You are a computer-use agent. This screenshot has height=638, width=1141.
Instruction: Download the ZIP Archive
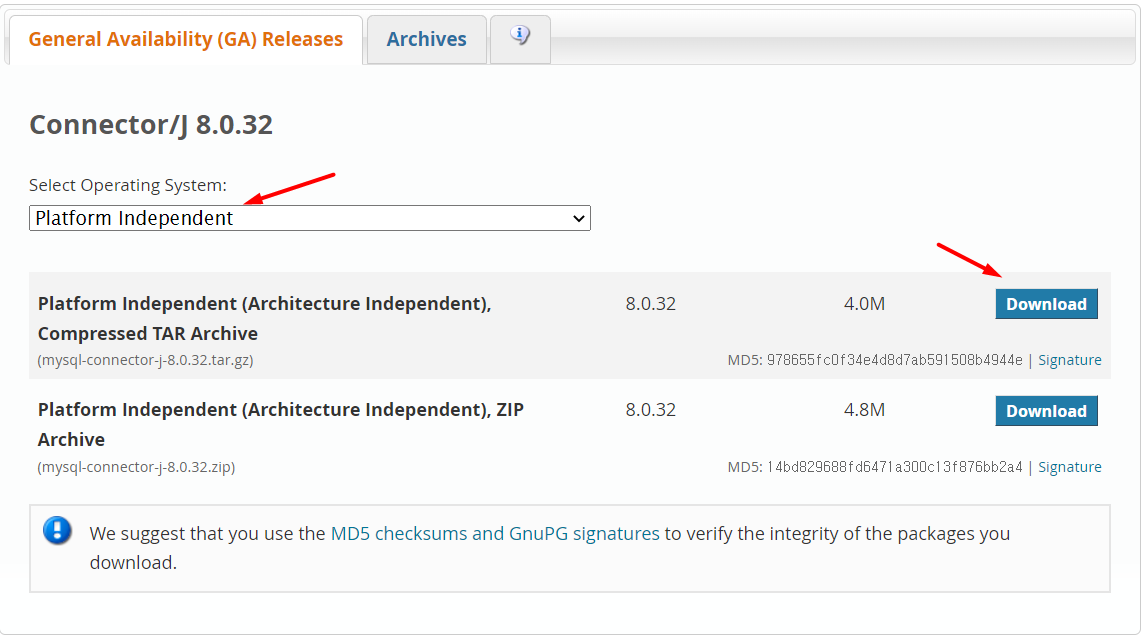(x=1046, y=411)
